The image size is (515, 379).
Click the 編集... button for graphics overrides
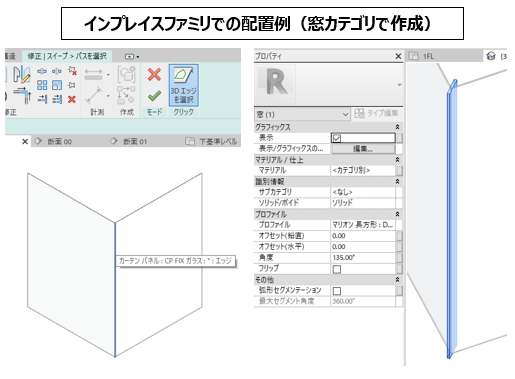[x=363, y=149]
